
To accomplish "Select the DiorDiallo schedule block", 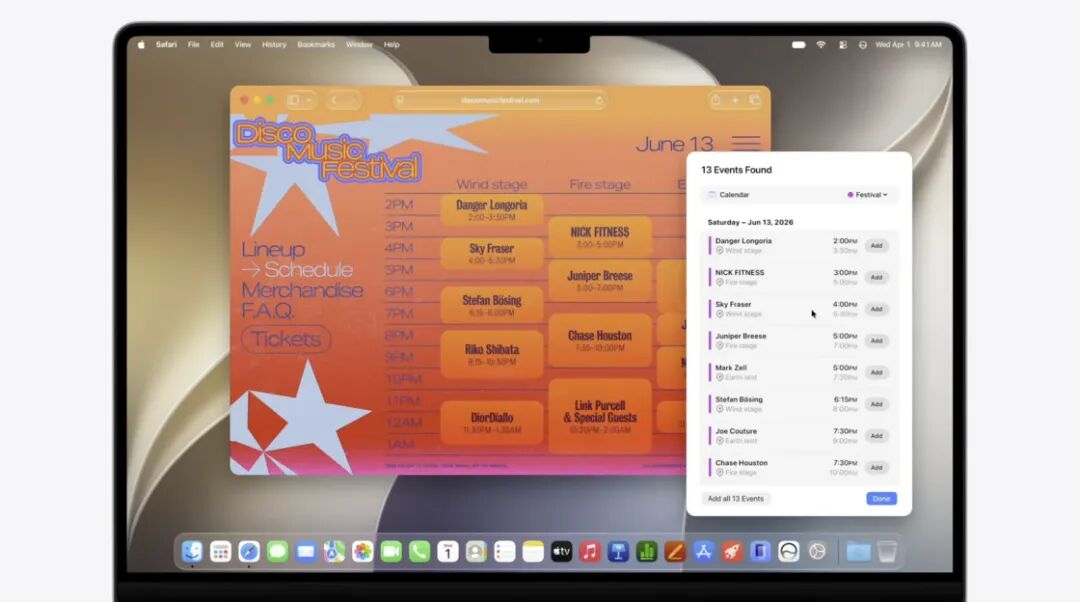I will pyautogui.click(x=492, y=422).
